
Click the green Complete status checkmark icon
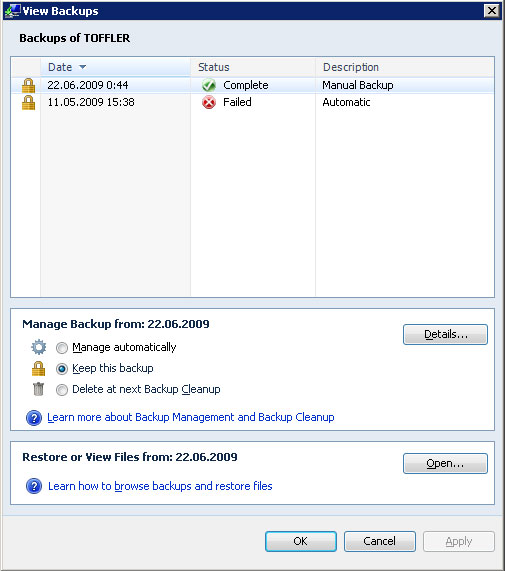click(x=209, y=86)
